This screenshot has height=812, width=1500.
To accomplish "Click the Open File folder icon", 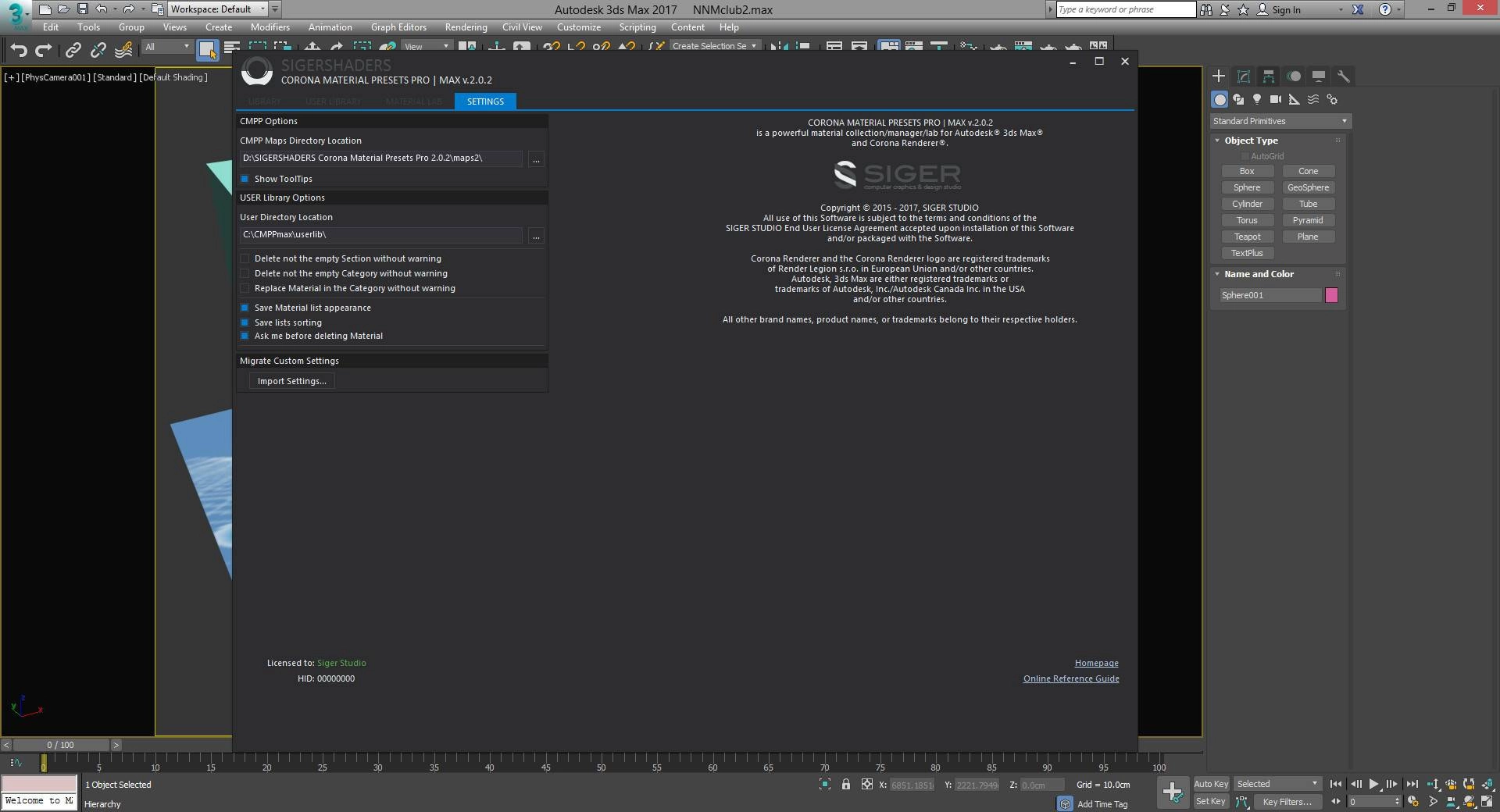I will (63, 9).
